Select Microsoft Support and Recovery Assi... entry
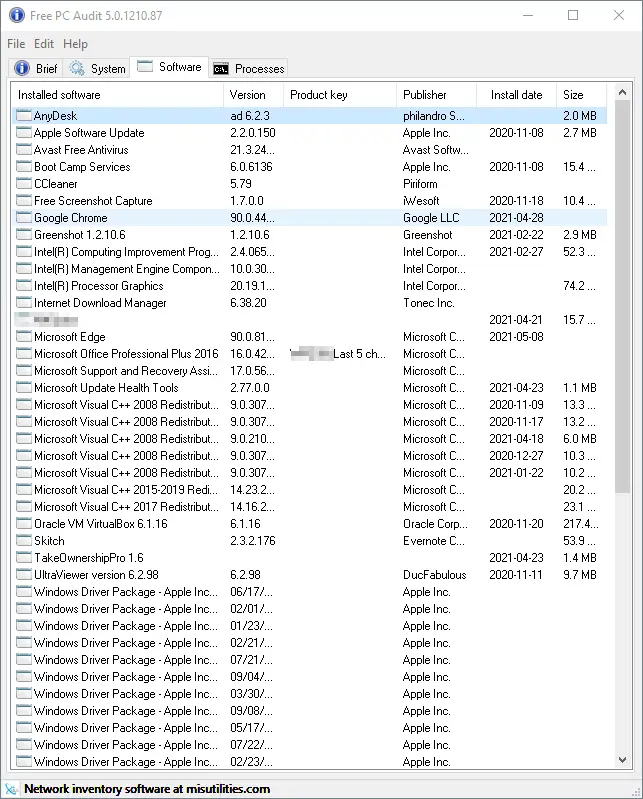643x799 pixels. click(126, 370)
